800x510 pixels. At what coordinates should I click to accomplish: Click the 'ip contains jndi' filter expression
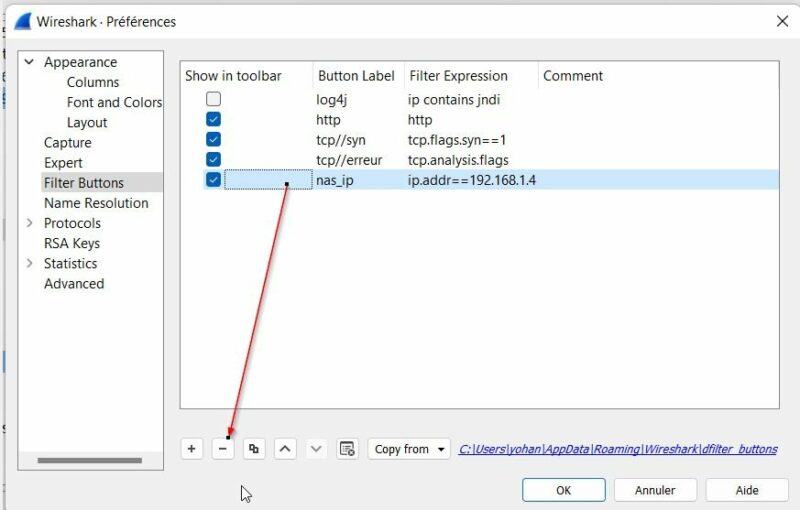[x=454, y=99]
